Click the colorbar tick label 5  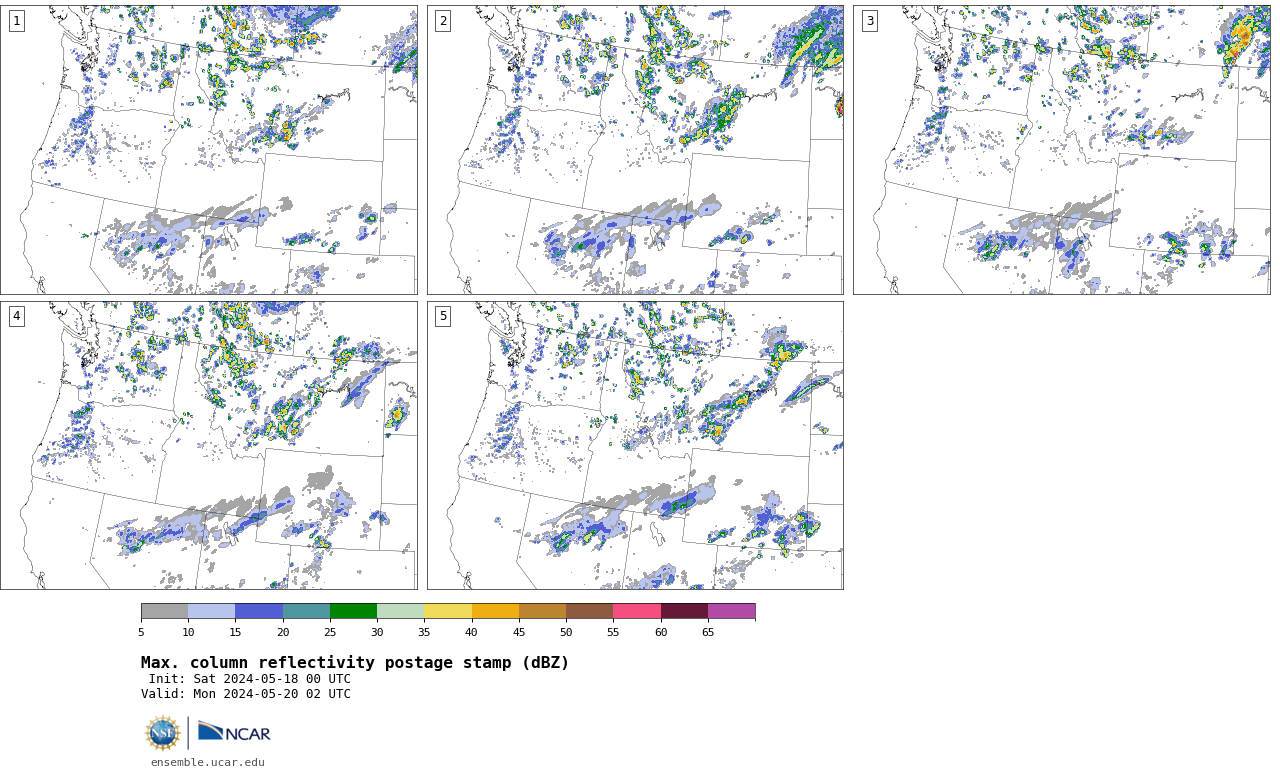click(x=141, y=632)
